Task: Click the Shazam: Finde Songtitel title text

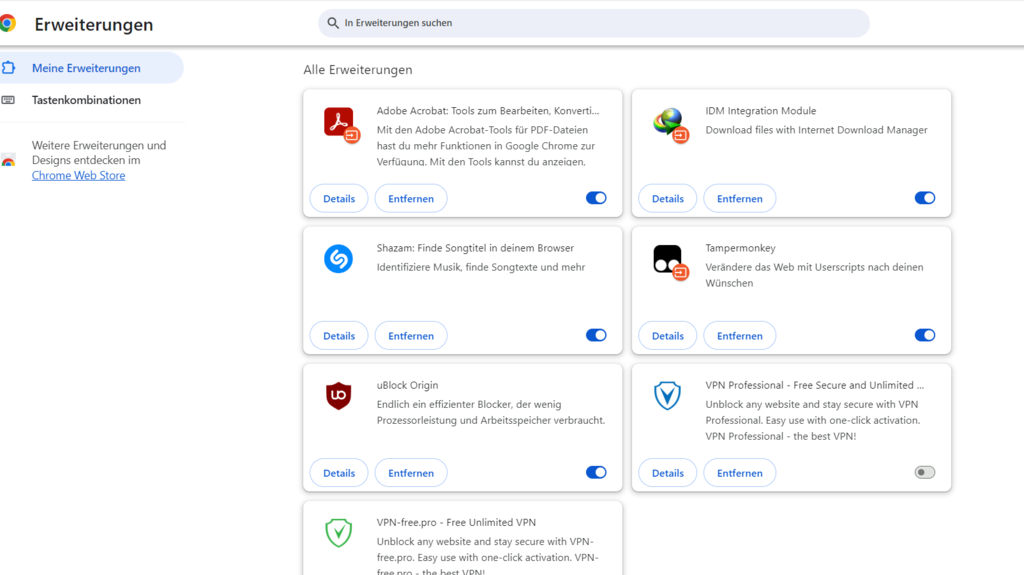Action: coord(475,248)
